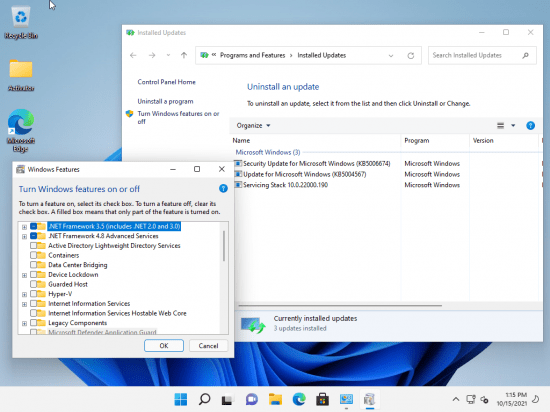Expand the Legacy Components node
This screenshot has height=412, width=550.
click(24, 323)
